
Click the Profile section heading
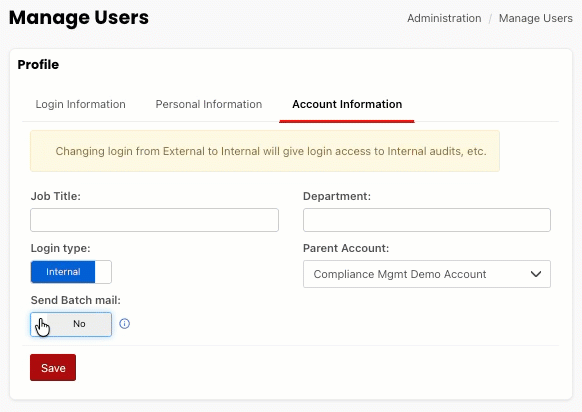38,65
